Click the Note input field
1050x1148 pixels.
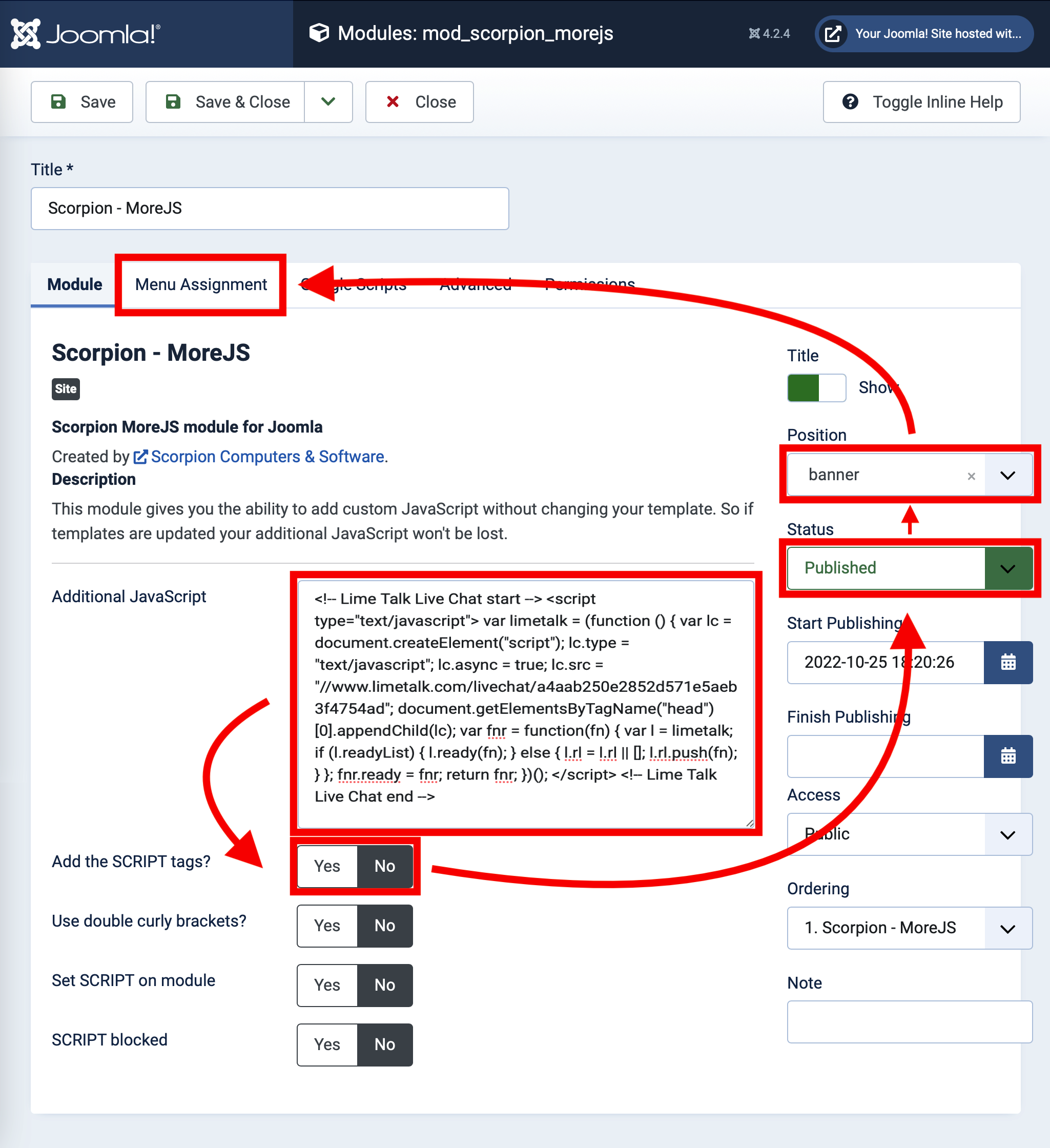coord(910,1022)
